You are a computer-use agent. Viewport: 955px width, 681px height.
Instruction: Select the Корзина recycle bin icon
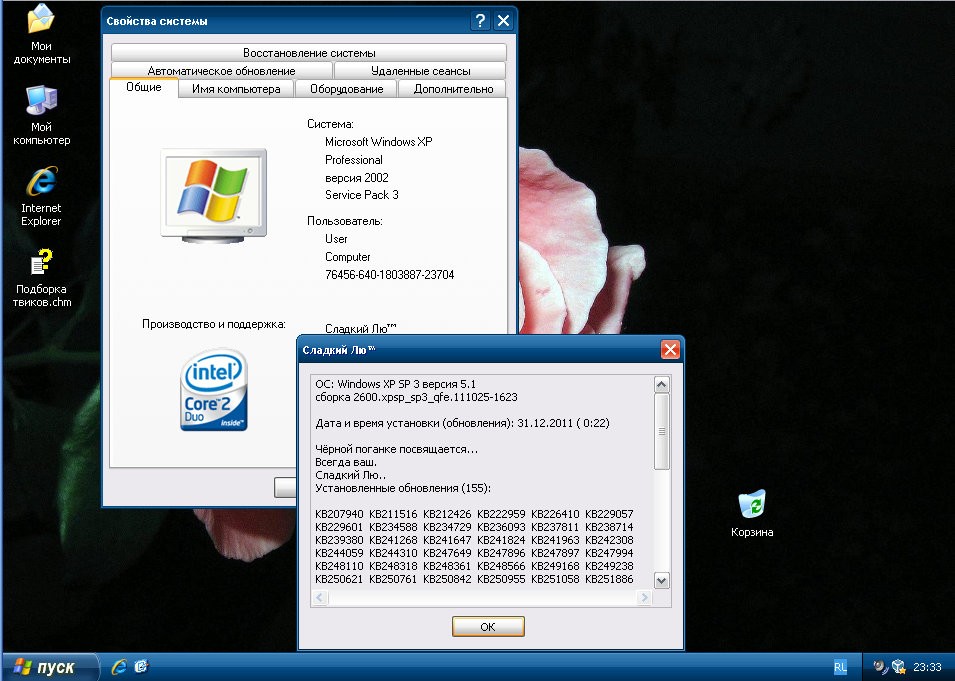(x=752, y=513)
